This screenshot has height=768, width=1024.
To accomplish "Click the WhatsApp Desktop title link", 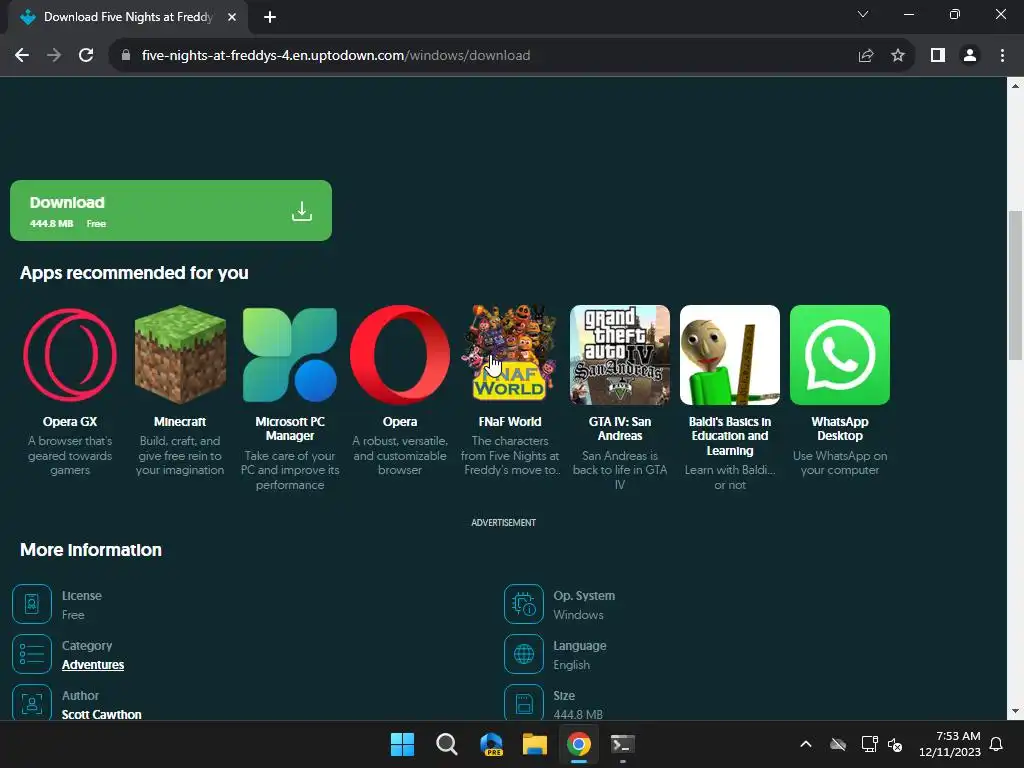I will point(840,428).
